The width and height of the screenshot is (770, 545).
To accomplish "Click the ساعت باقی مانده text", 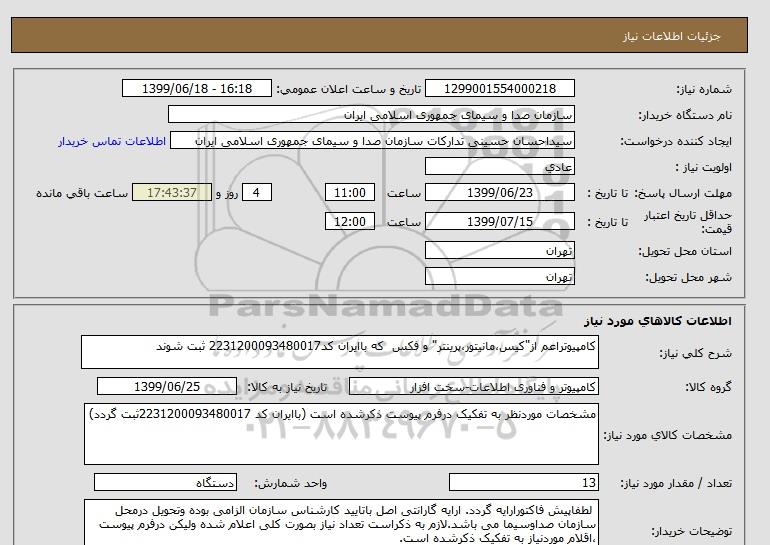I will coord(82,193).
